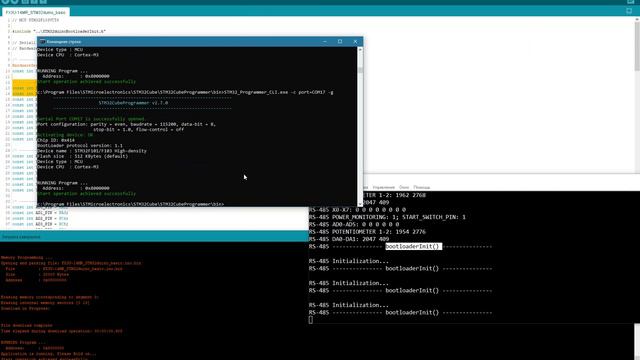Open the command prompt window system-menu icon

[x=42, y=42]
